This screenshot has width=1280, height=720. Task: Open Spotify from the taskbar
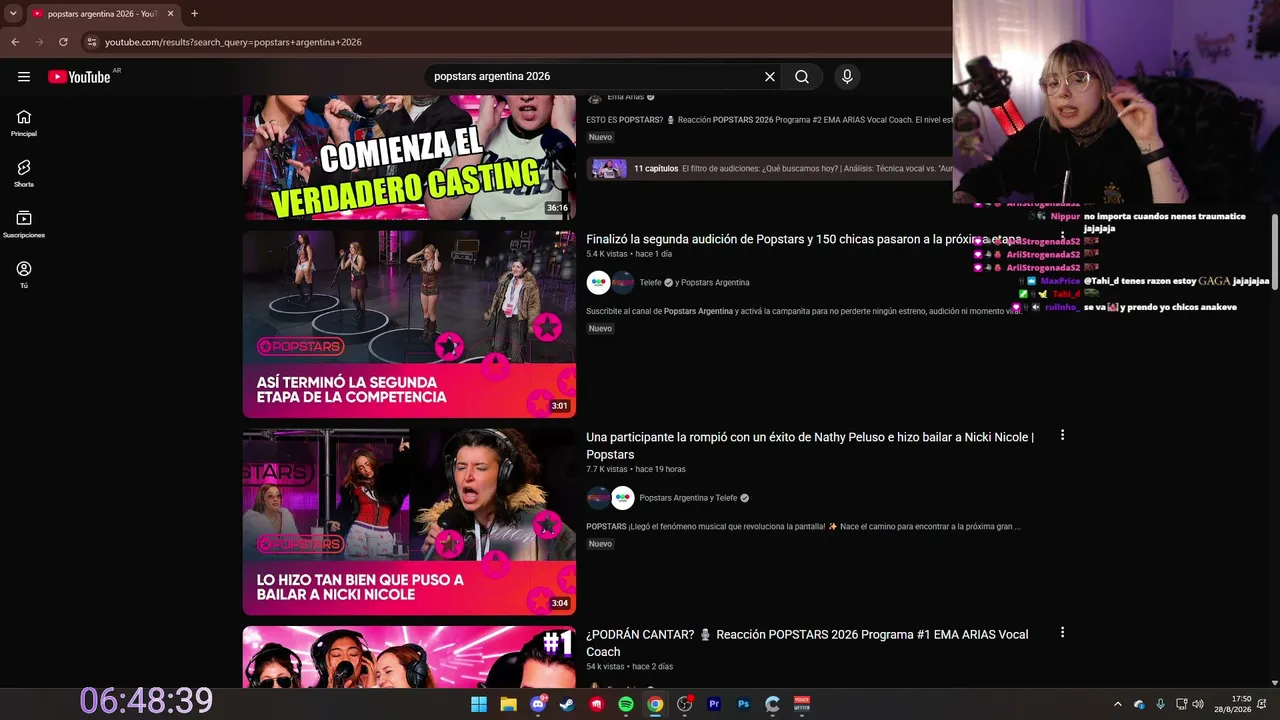(626, 704)
